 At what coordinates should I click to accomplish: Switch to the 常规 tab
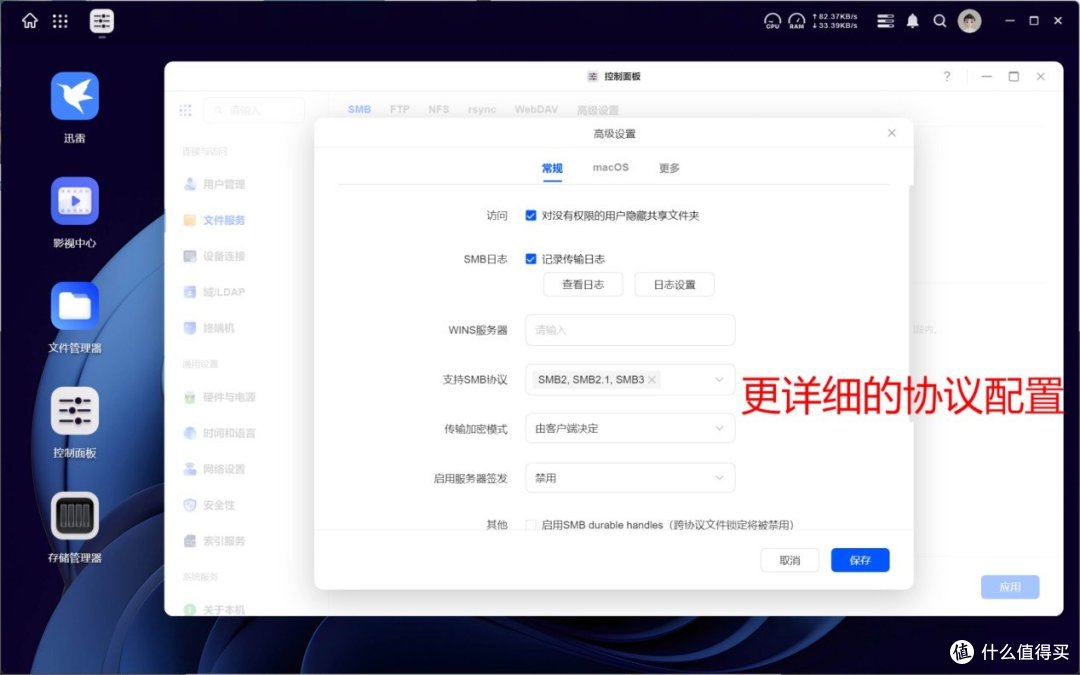pyautogui.click(x=552, y=168)
